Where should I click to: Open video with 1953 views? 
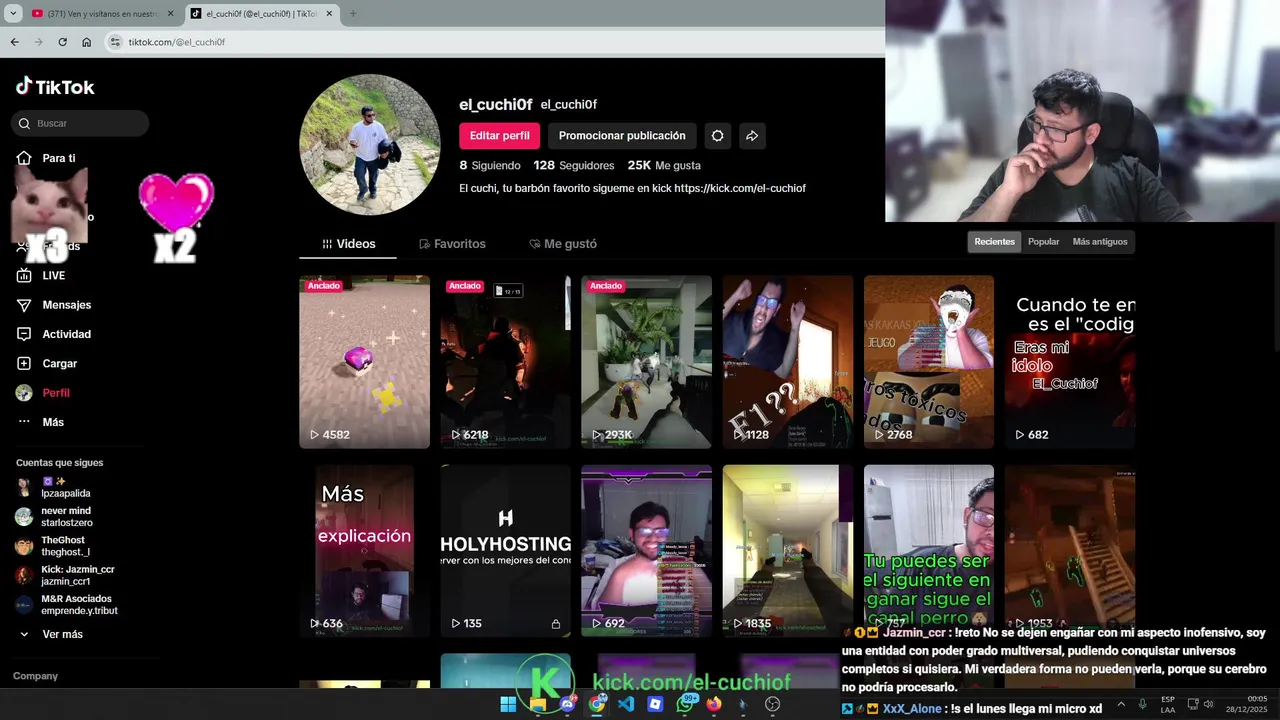point(1070,551)
